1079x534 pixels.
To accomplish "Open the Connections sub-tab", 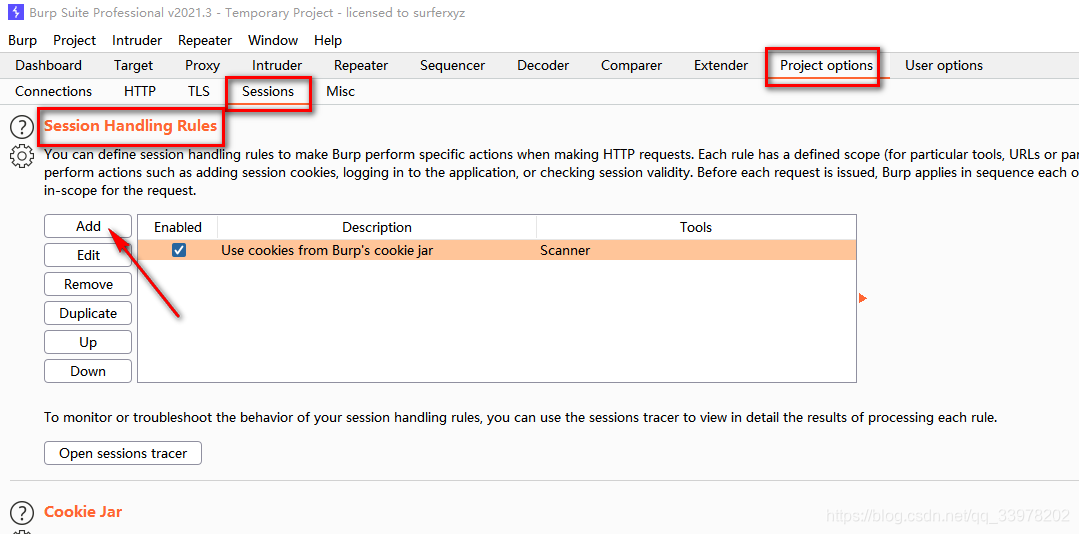I will click(x=54, y=92).
